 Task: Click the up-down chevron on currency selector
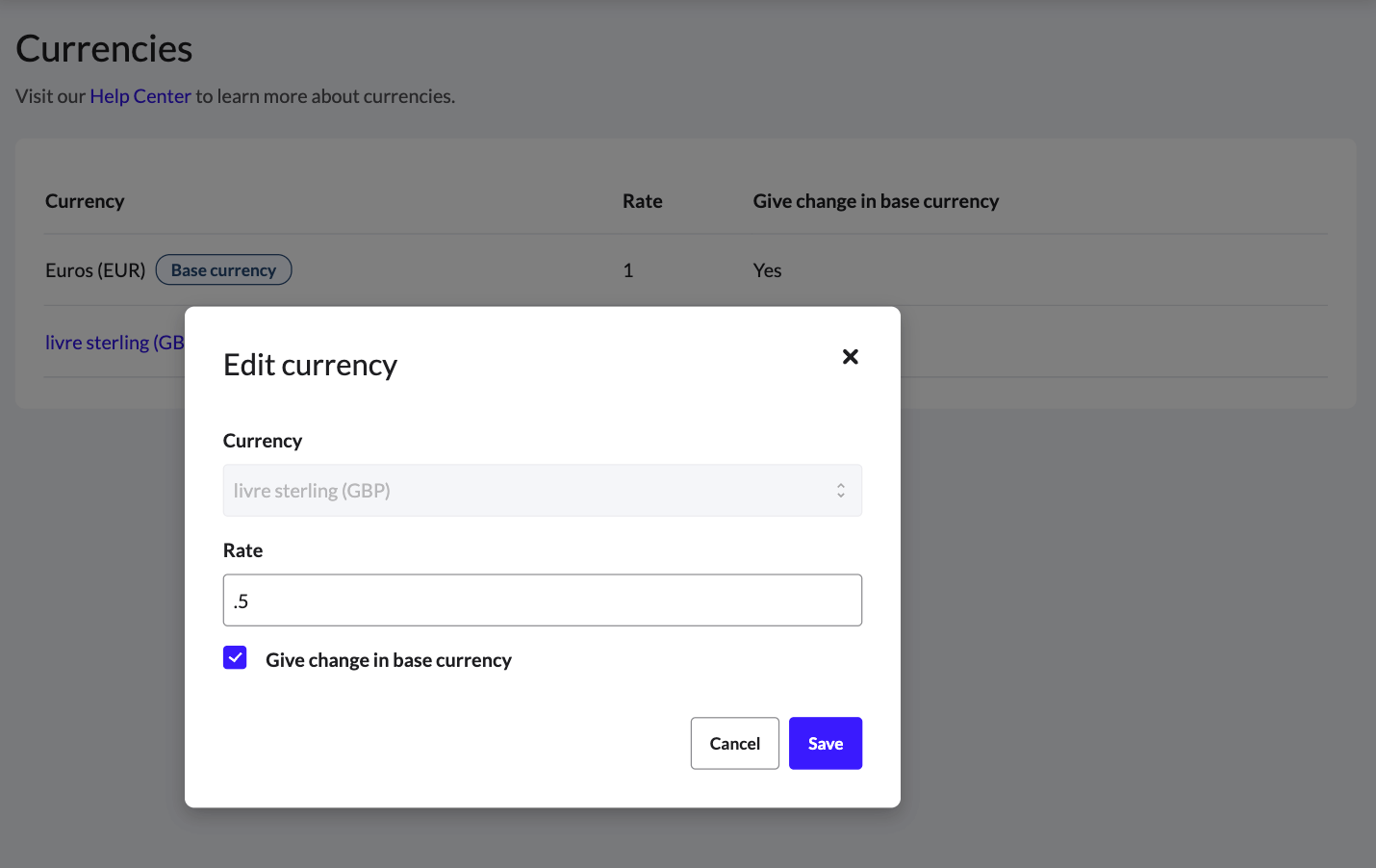pyautogui.click(x=839, y=490)
